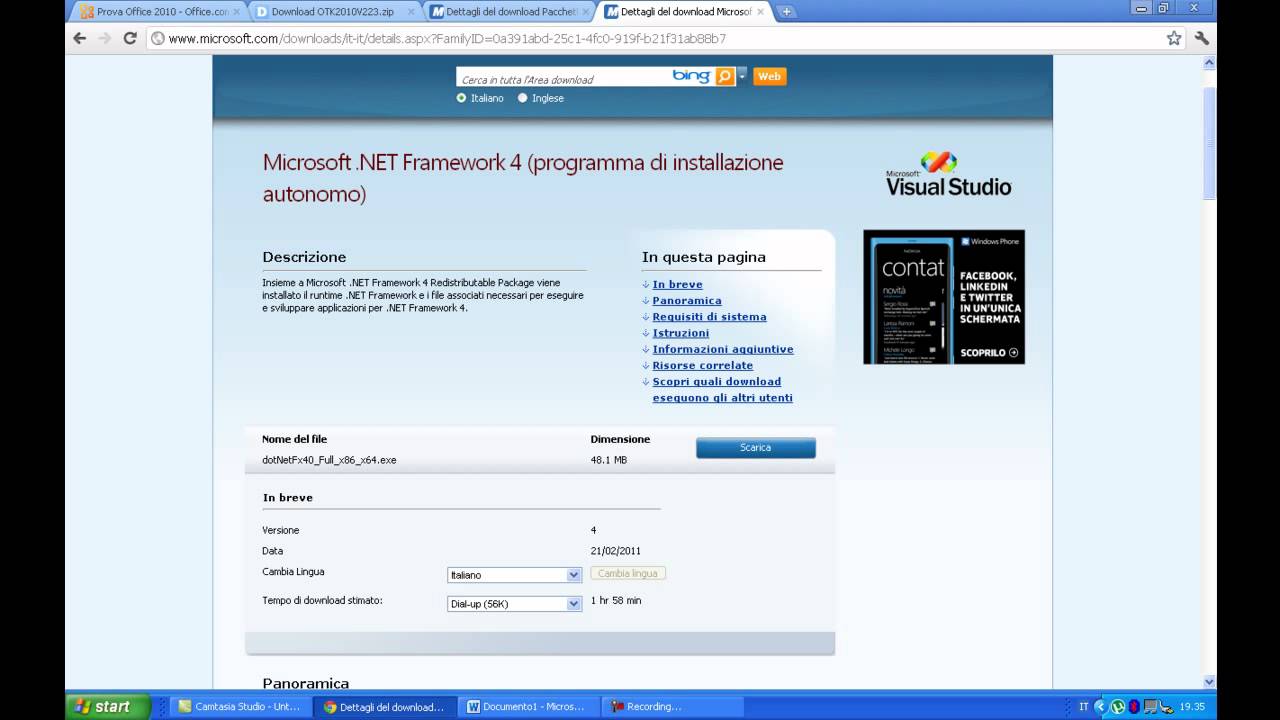Open the Requisiti di sistema link
Viewport: 1280px width, 720px height.
coord(710,317)
